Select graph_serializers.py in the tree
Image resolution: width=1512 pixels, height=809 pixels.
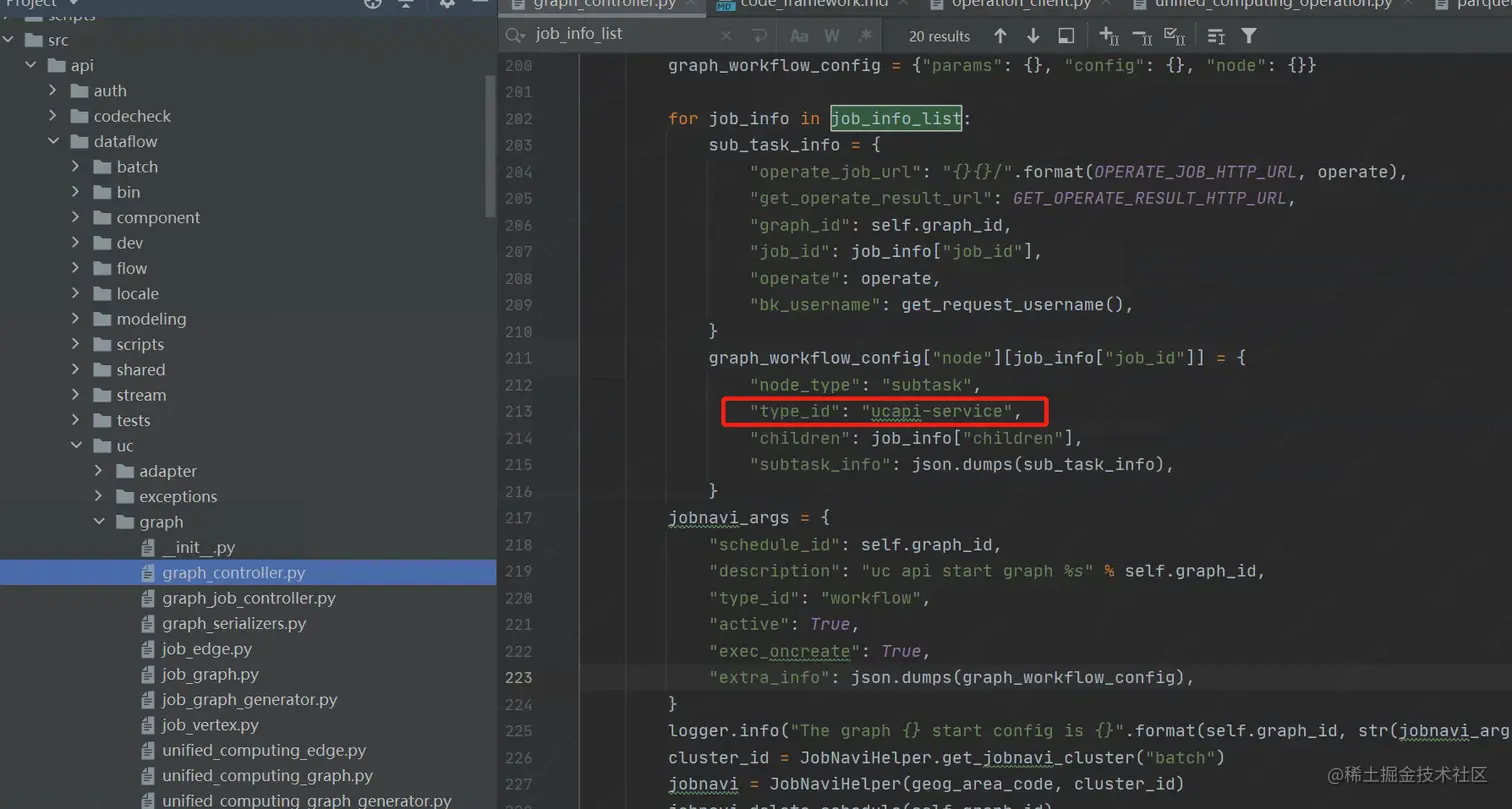click(234, 624)
